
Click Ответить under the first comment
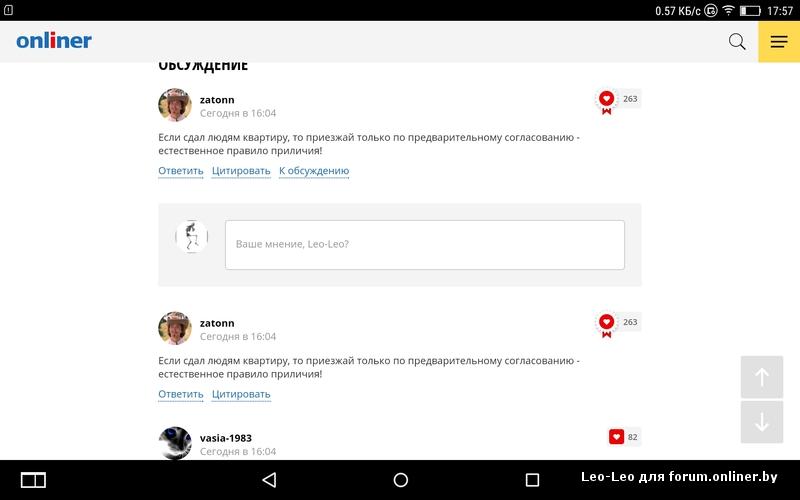point(181,171)
